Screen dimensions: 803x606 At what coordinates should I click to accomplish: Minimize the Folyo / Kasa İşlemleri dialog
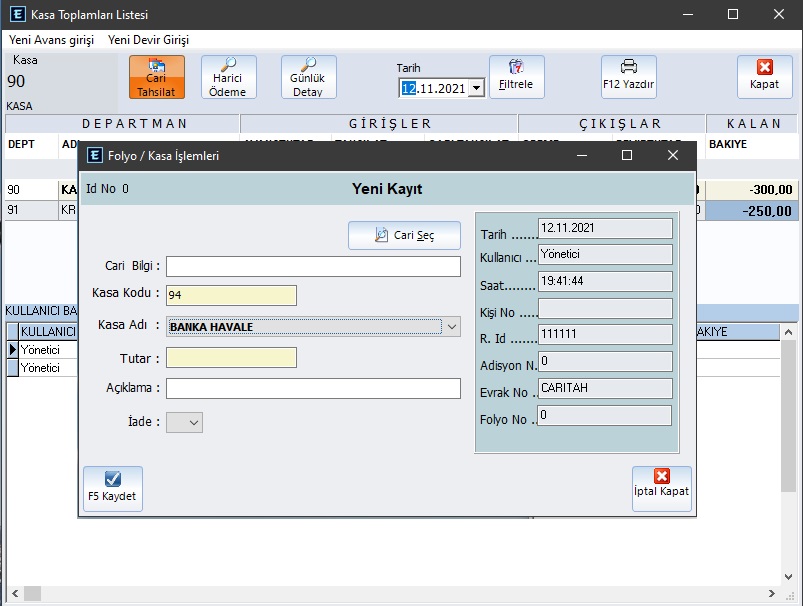click(582, 155)
